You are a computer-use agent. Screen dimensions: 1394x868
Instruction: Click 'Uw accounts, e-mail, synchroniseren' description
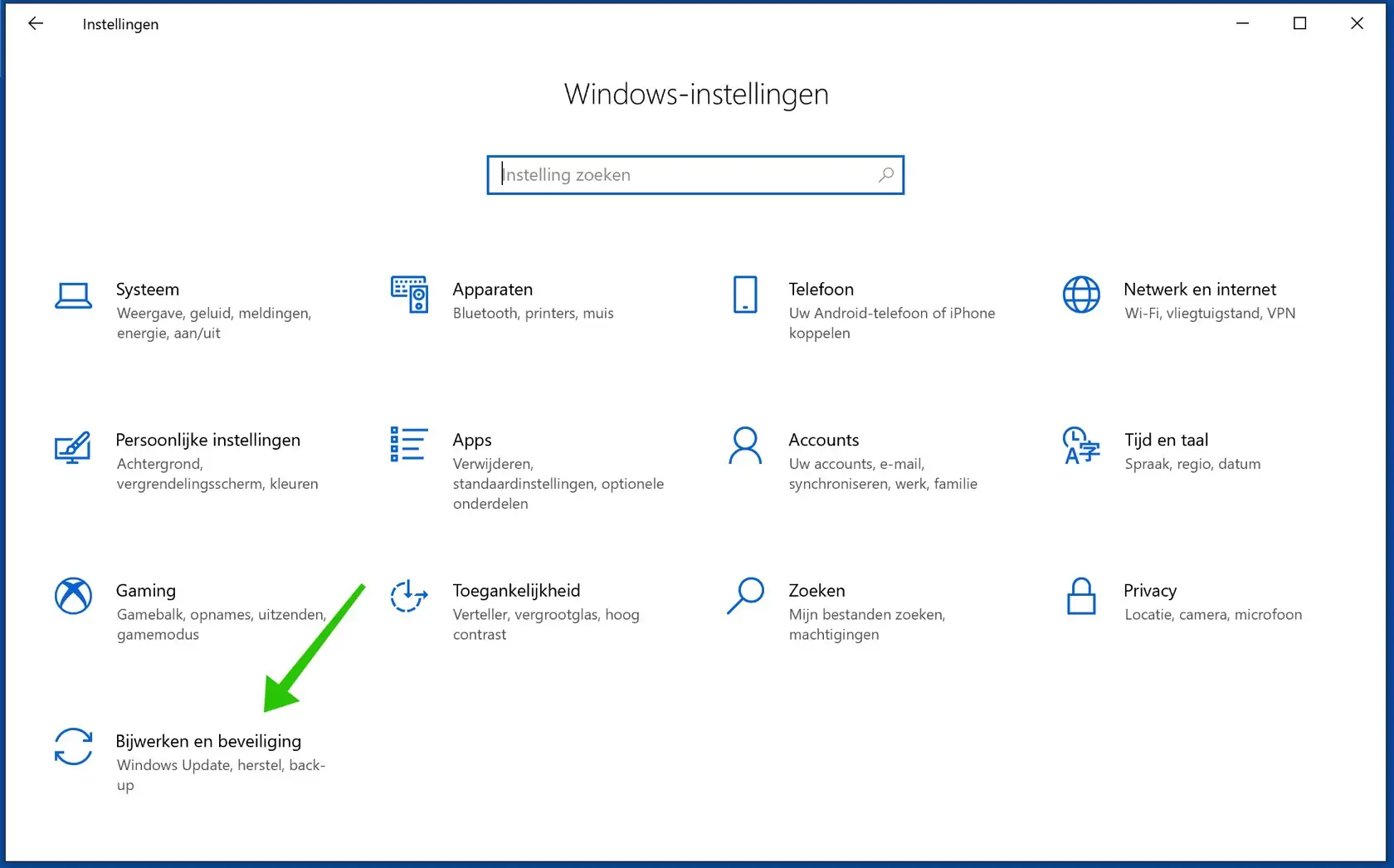coord(883,474)
